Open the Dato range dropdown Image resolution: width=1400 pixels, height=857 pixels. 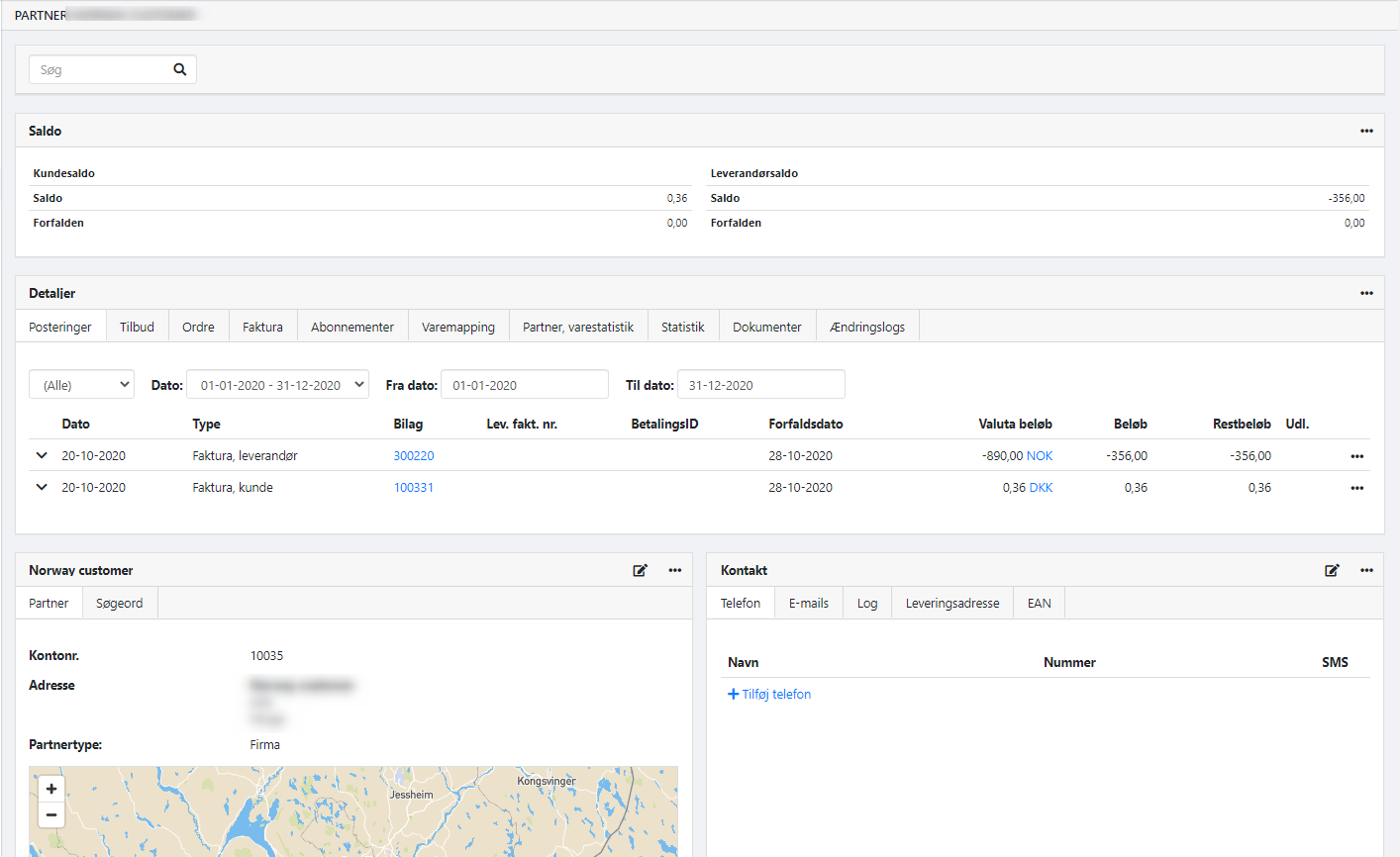pyautogui.click(x=277, y=385)
